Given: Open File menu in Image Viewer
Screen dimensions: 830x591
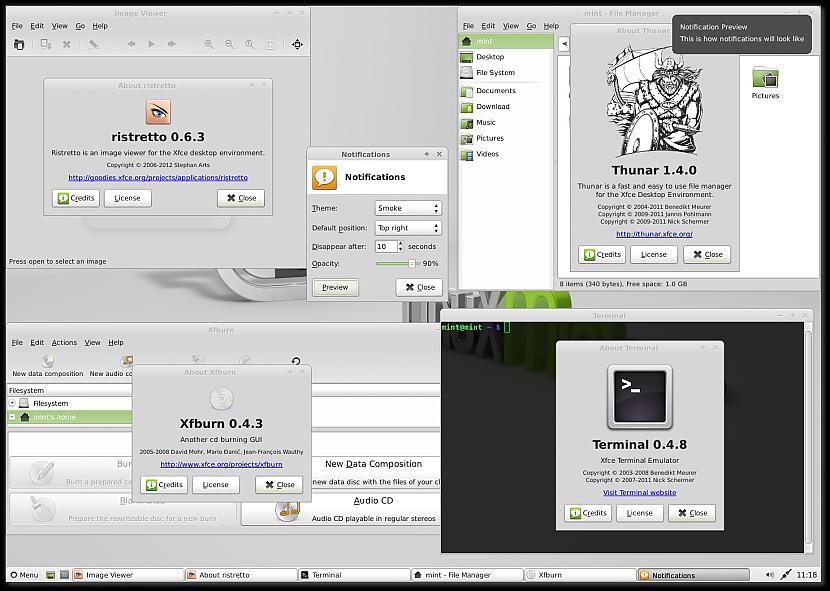Looking at the screenshot, I should [x=17, y=25].
